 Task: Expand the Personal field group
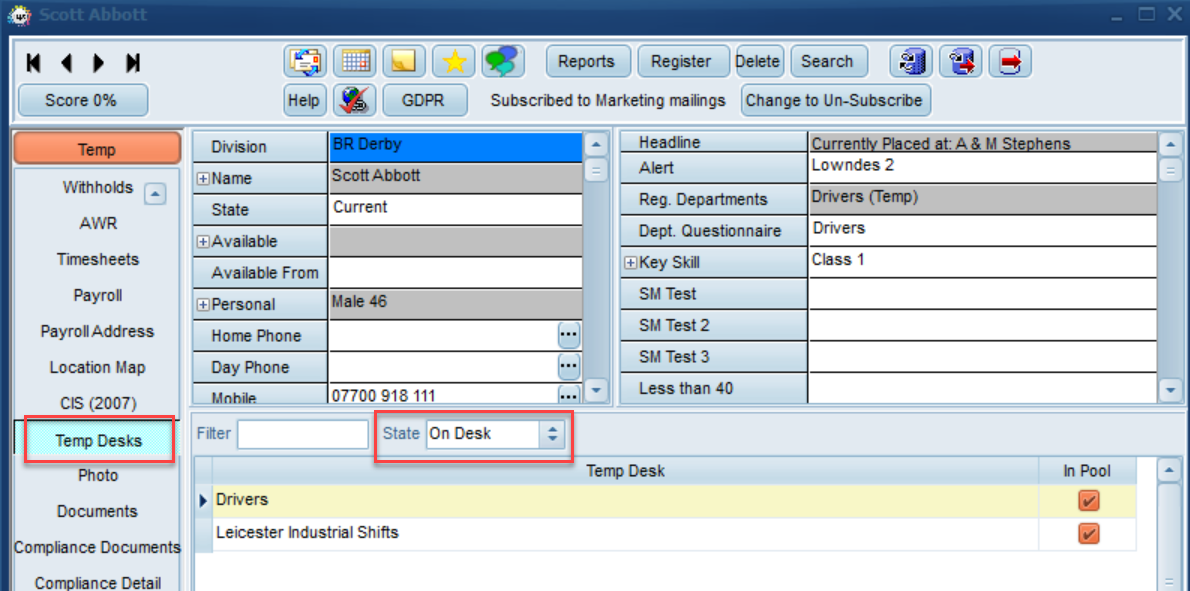[x=203, y=305]
